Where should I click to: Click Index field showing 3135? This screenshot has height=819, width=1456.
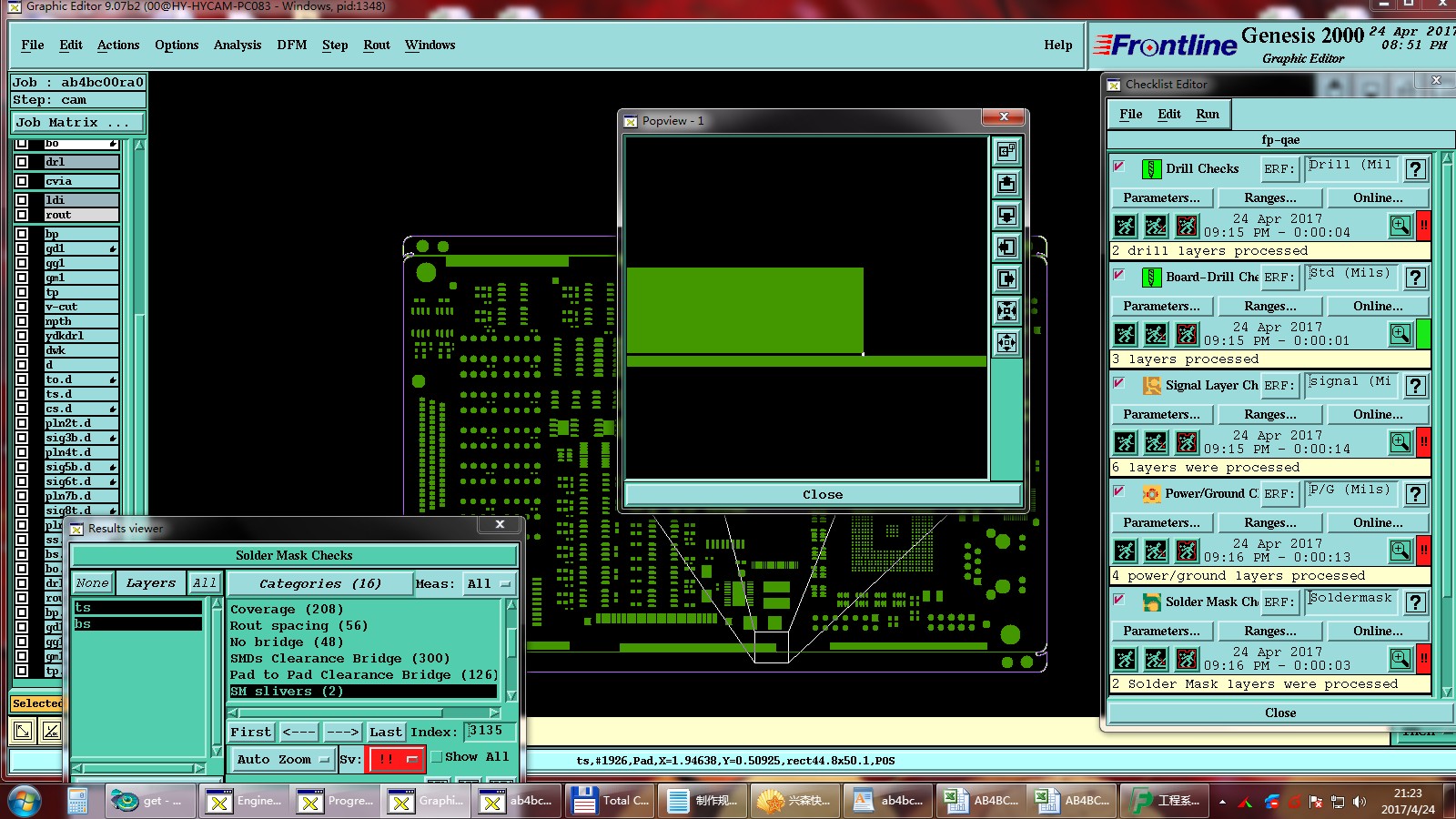pyautogui.click(x=490, y=731)
